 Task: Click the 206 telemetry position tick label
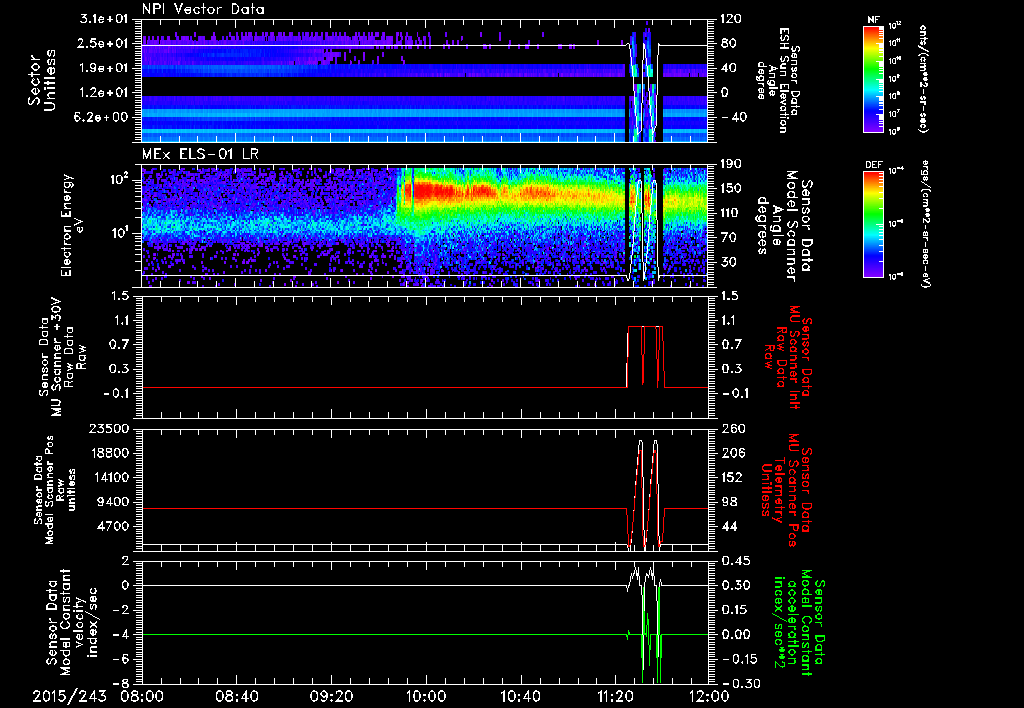point(731,453)
